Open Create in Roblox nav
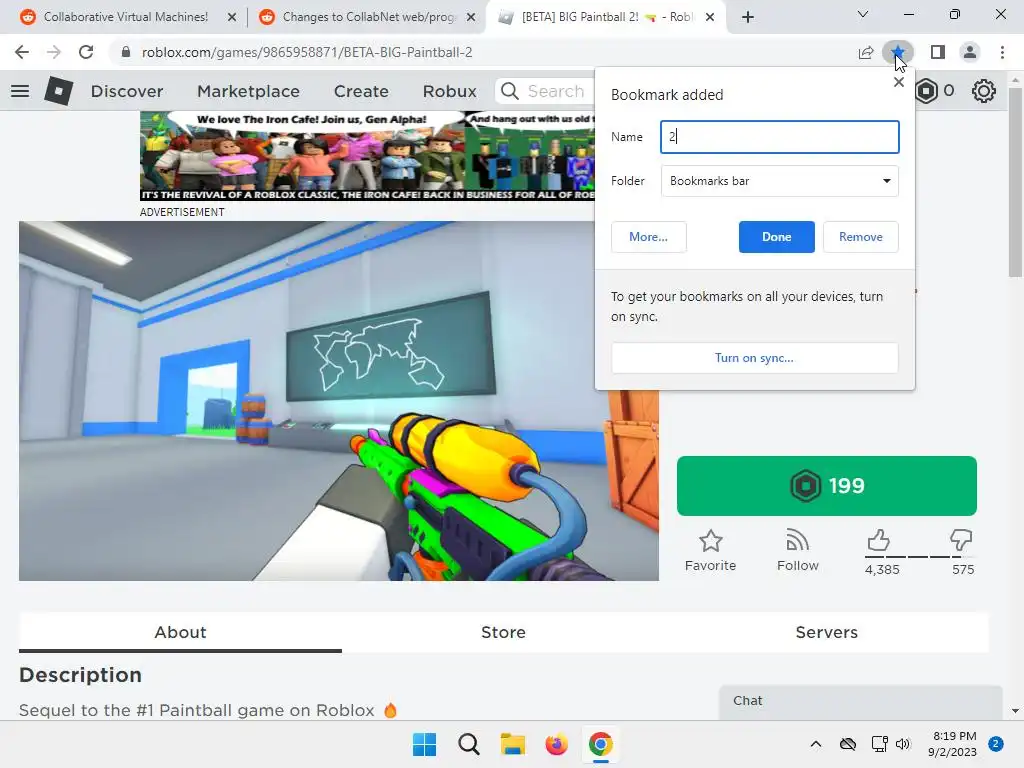Image resolution: width=1024 pixels, height=768 pixels. coord(361,91)
